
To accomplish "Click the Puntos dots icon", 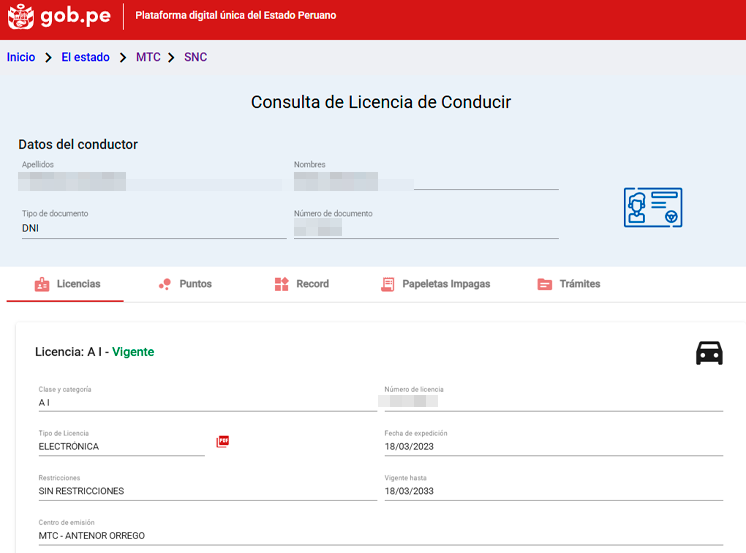I will click(165, 284).
